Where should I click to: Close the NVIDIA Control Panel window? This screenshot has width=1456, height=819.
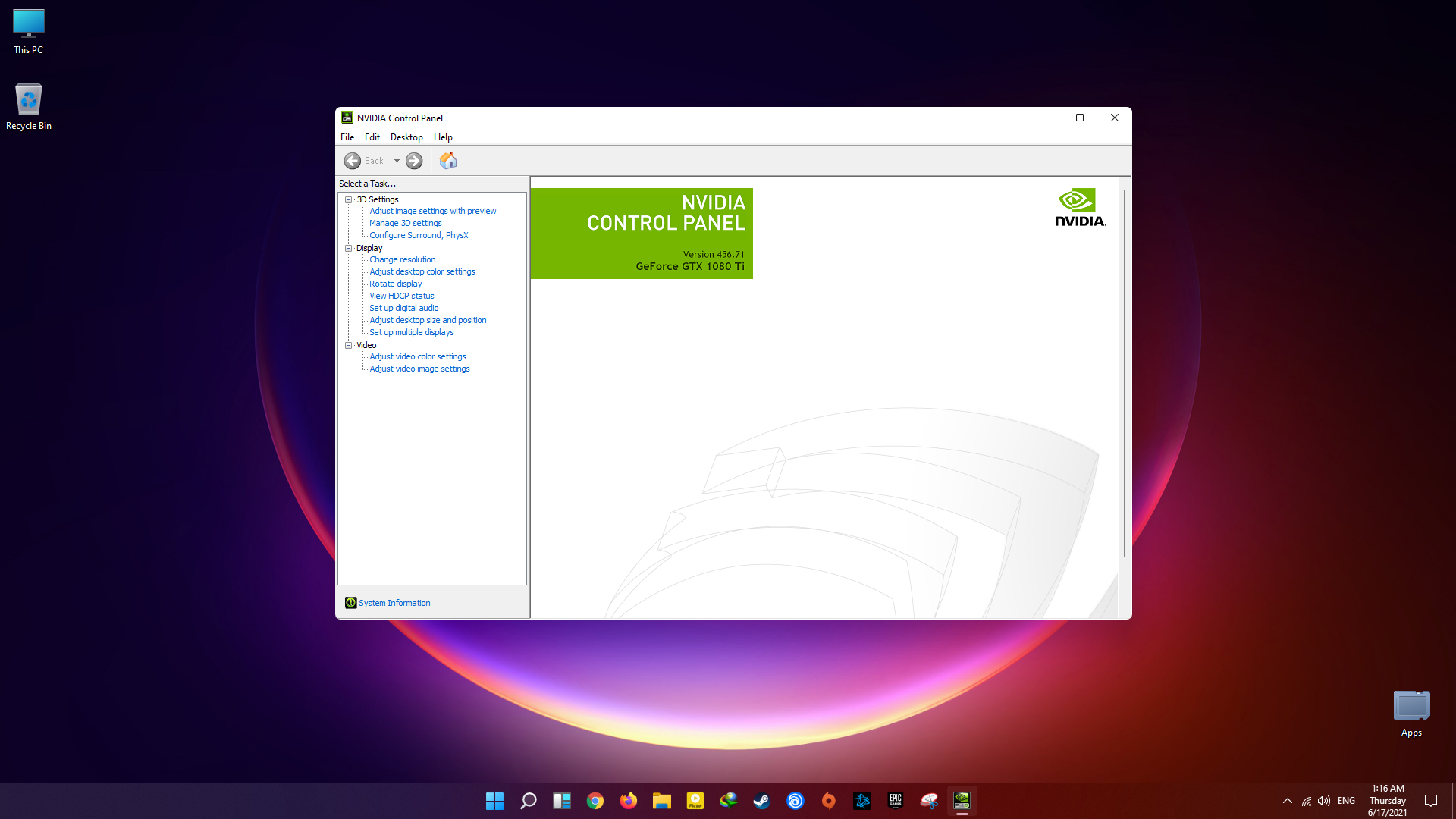pyautogui.click(x=1115, y=118)
